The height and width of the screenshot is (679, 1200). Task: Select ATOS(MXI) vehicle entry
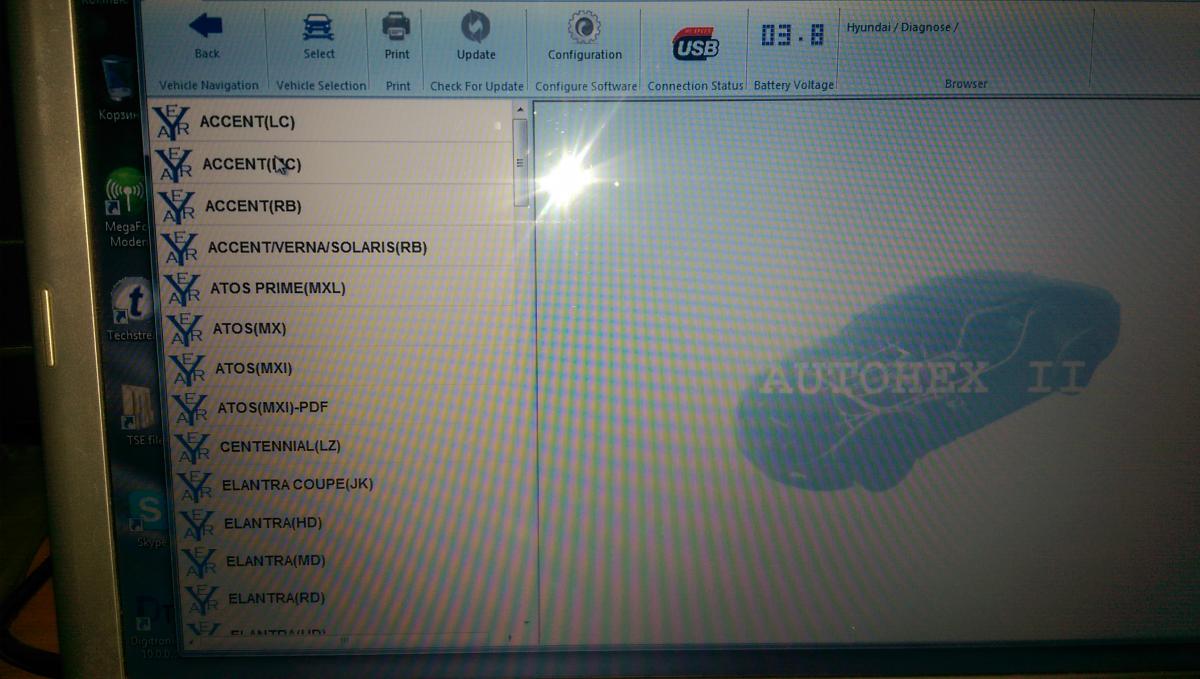pyautogui.click(x=345, y=368)
